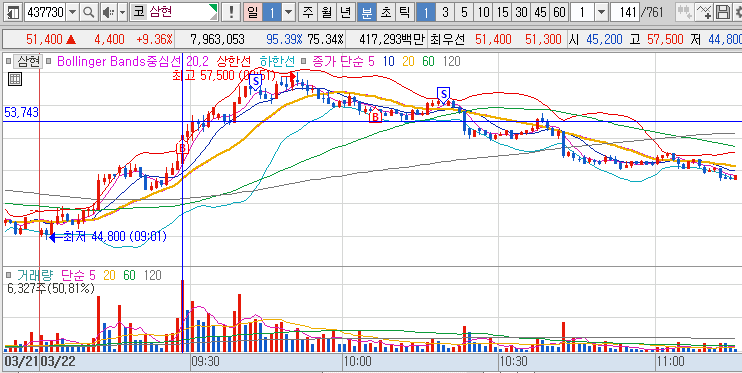Select the 월 monthly chart button

pos(326,12)
